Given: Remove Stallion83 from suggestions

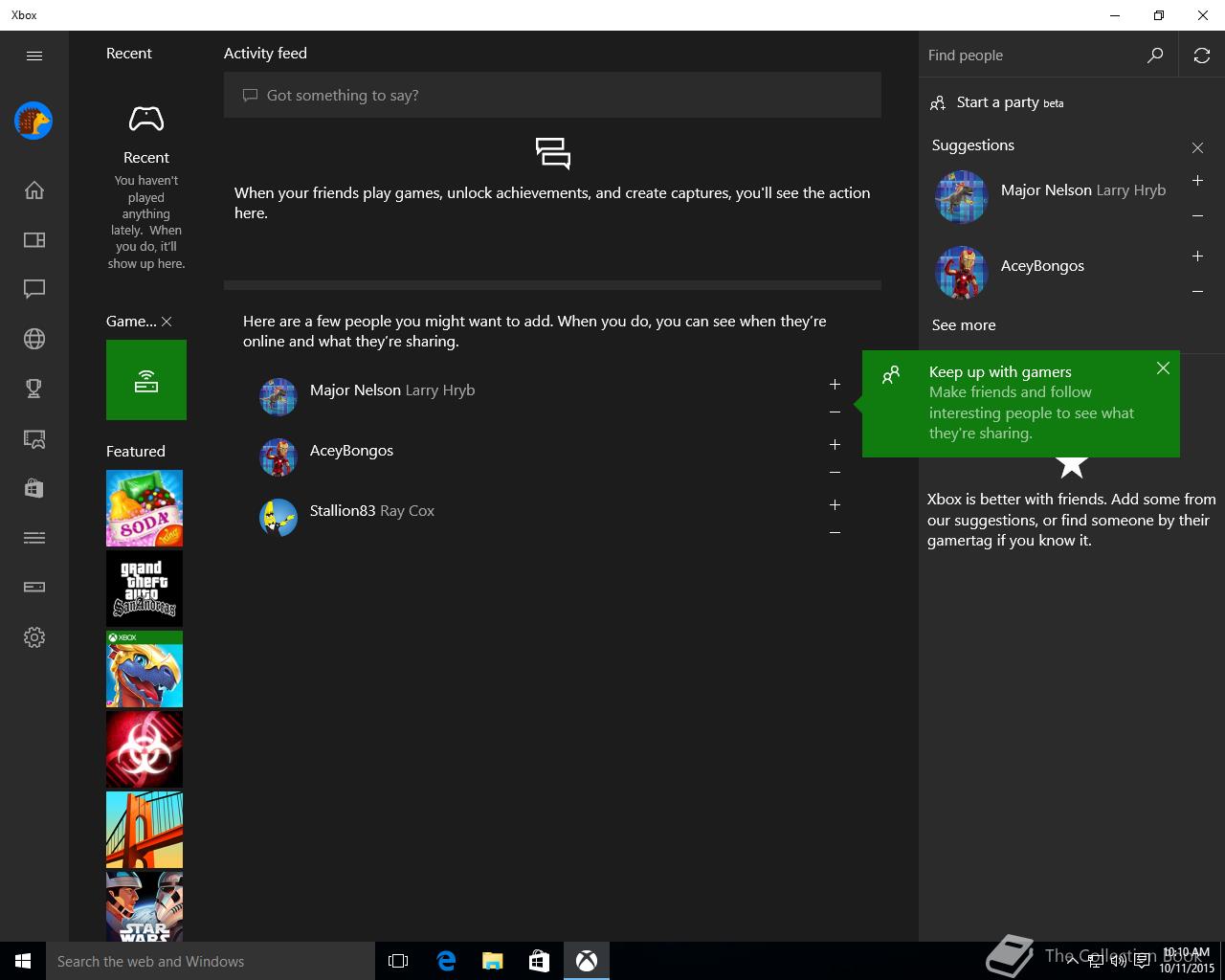Looking at the screenshot, I should (835, 533).
